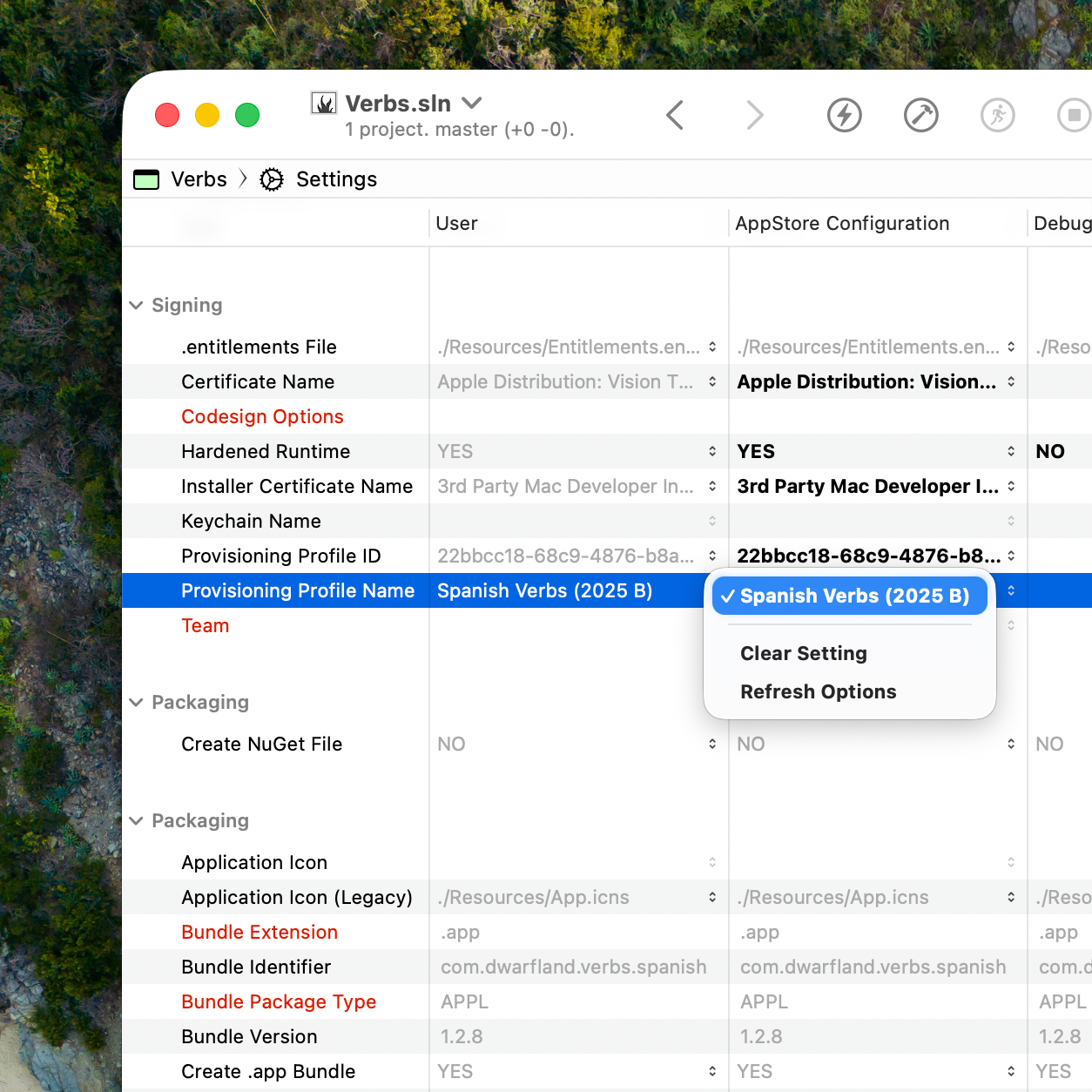Collapse the first Packaging section
The image size is (1092, 1092).
pyautogui.click(x=136, y=703)
